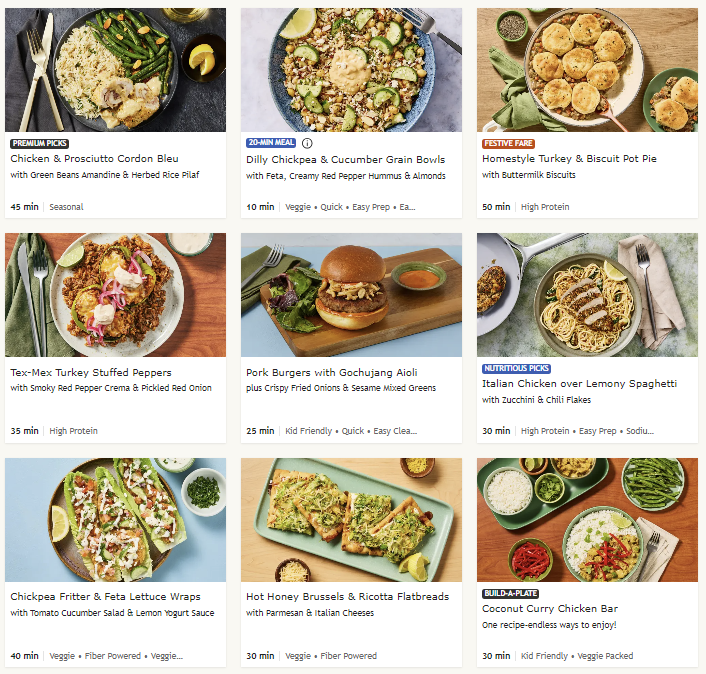Click the Seasonal tag on Cordon Bleu card
The image size is (706, 674).
[66, 207]
